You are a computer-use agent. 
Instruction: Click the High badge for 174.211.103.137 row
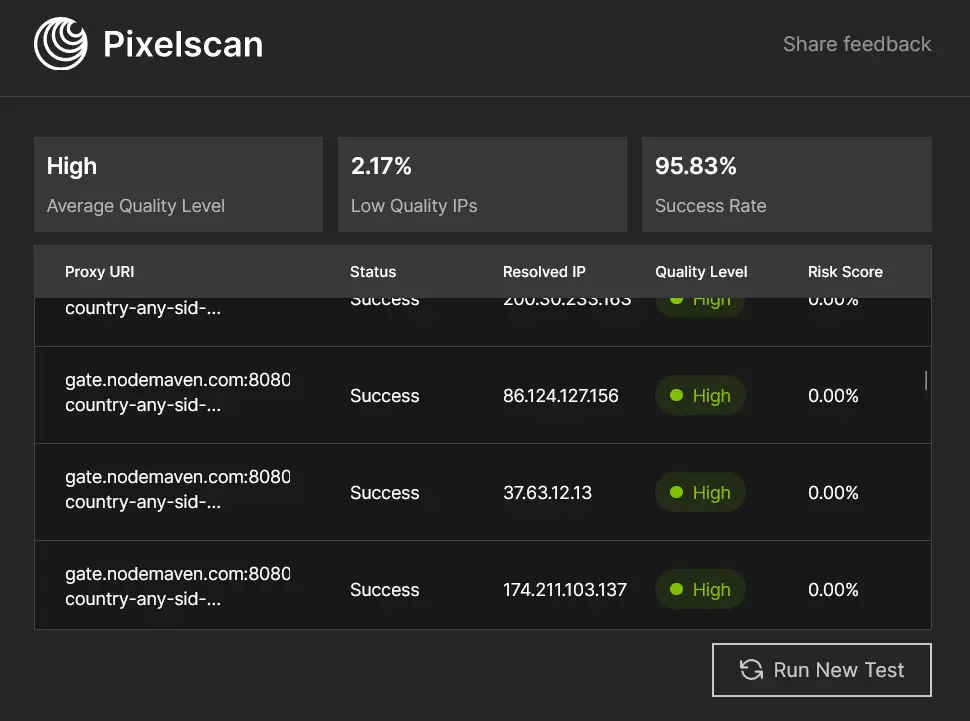(700, 589)
